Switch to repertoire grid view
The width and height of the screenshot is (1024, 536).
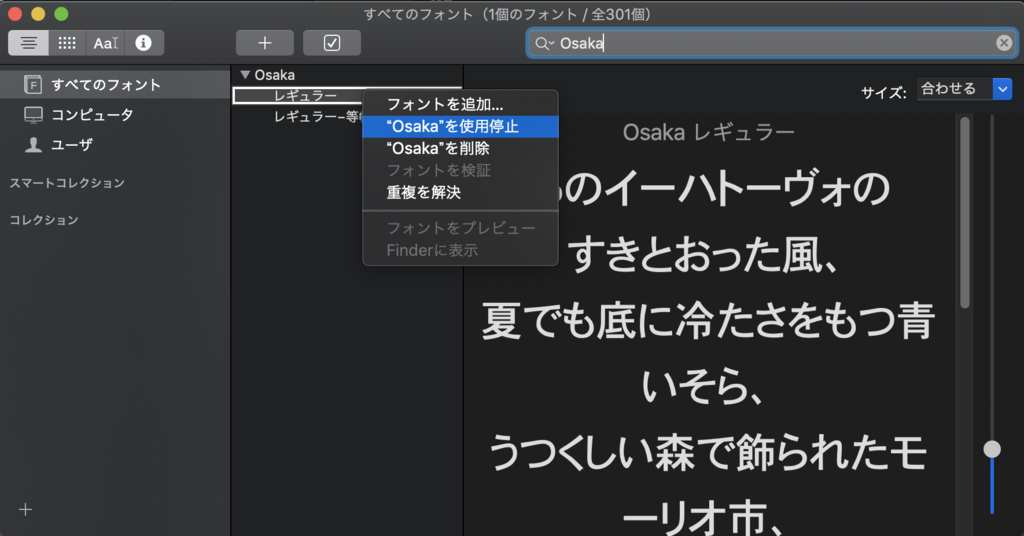point(67,43)
